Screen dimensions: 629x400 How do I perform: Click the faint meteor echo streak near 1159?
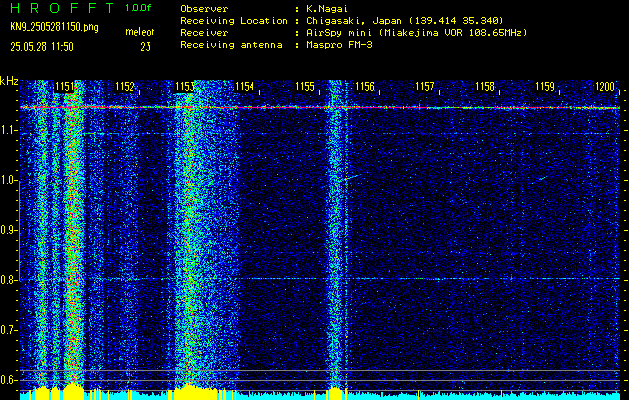[x=542, y=179]
